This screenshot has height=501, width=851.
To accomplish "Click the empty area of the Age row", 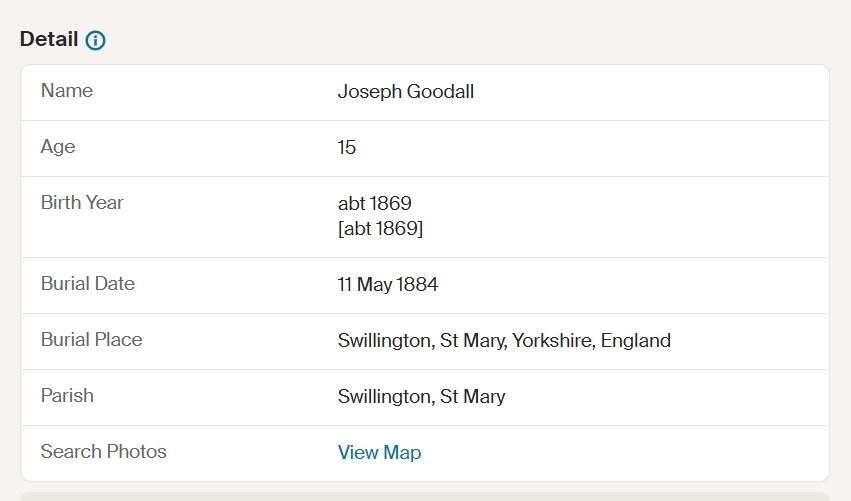I will (x=592, y=148).
